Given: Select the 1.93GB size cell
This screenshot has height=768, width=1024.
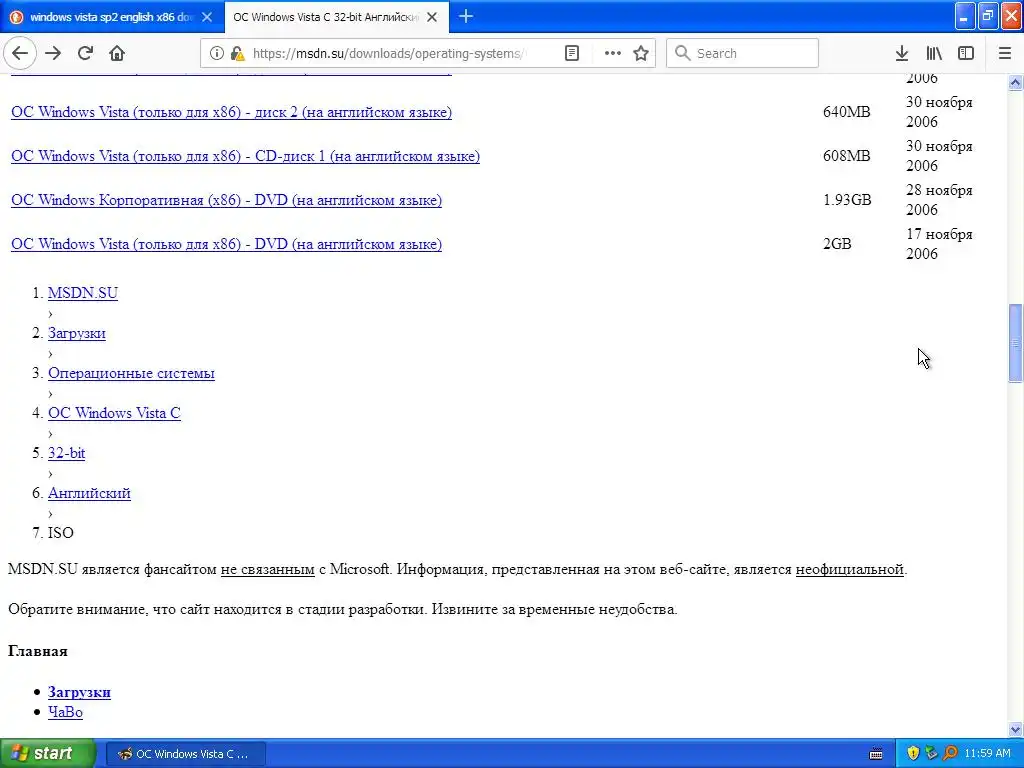Looking at the screenshot, I should point(847,200).
